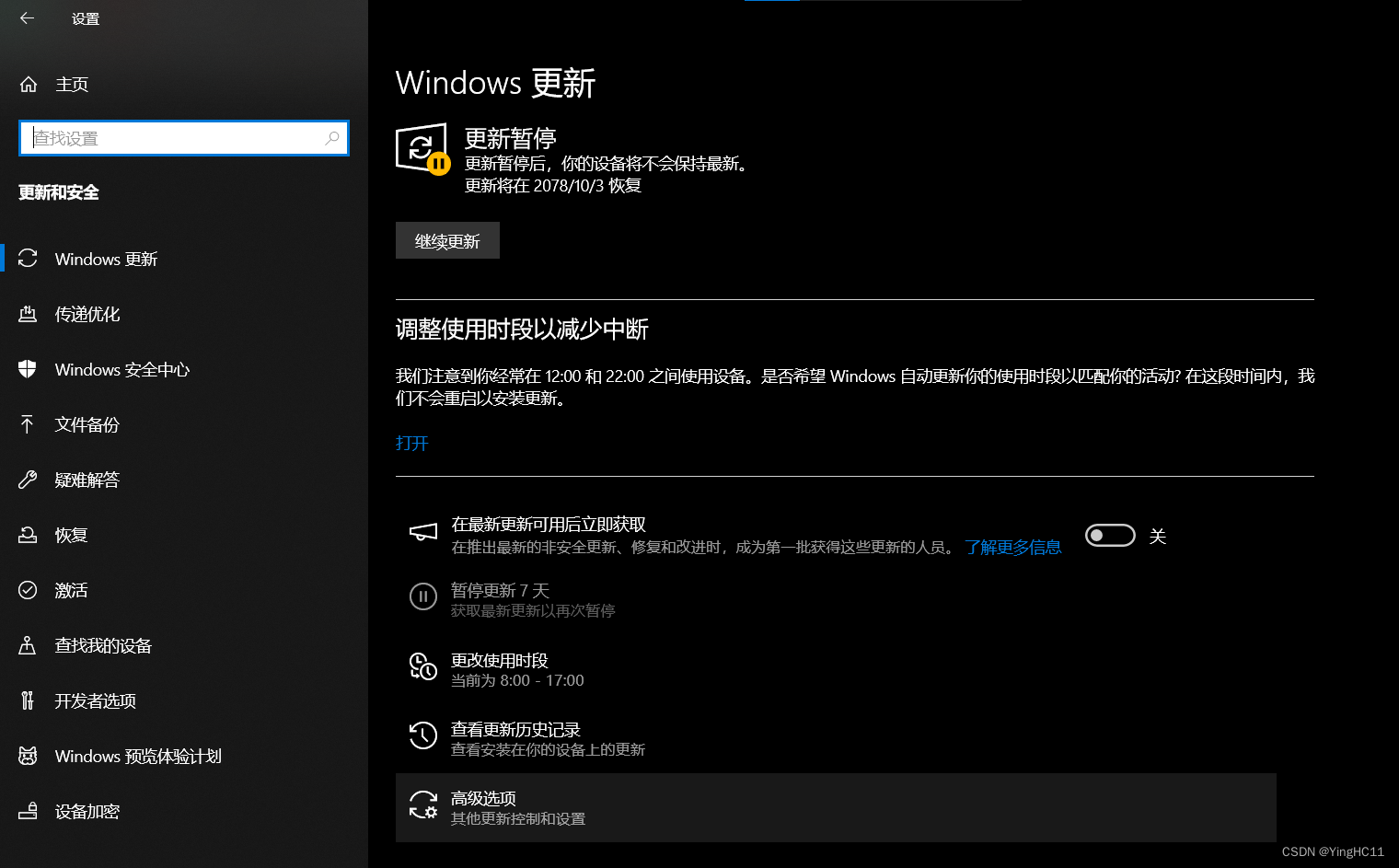Viewport: 1399px width, 868px height.
Task: Click the 获取最新更新以再次暂停 subtitle
Action: point(533,611)
